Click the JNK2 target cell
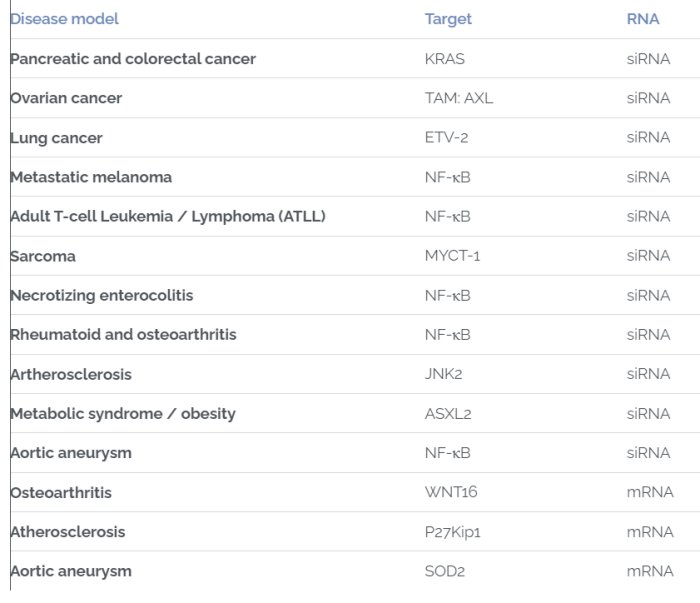Viewport: 700px width, 603px height. point(444,374)
